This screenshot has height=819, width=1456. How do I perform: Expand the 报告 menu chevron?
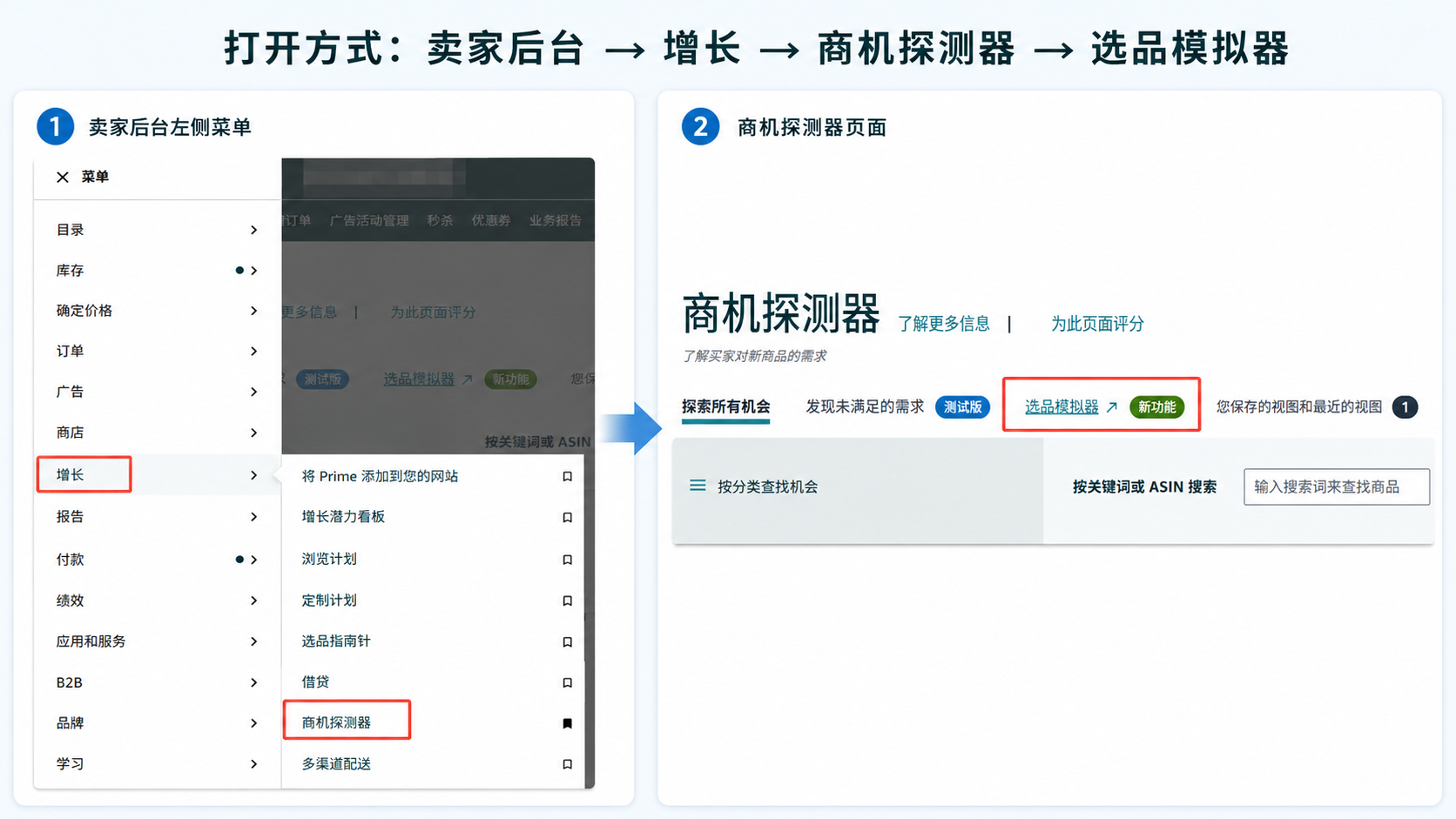coord(253,517)
